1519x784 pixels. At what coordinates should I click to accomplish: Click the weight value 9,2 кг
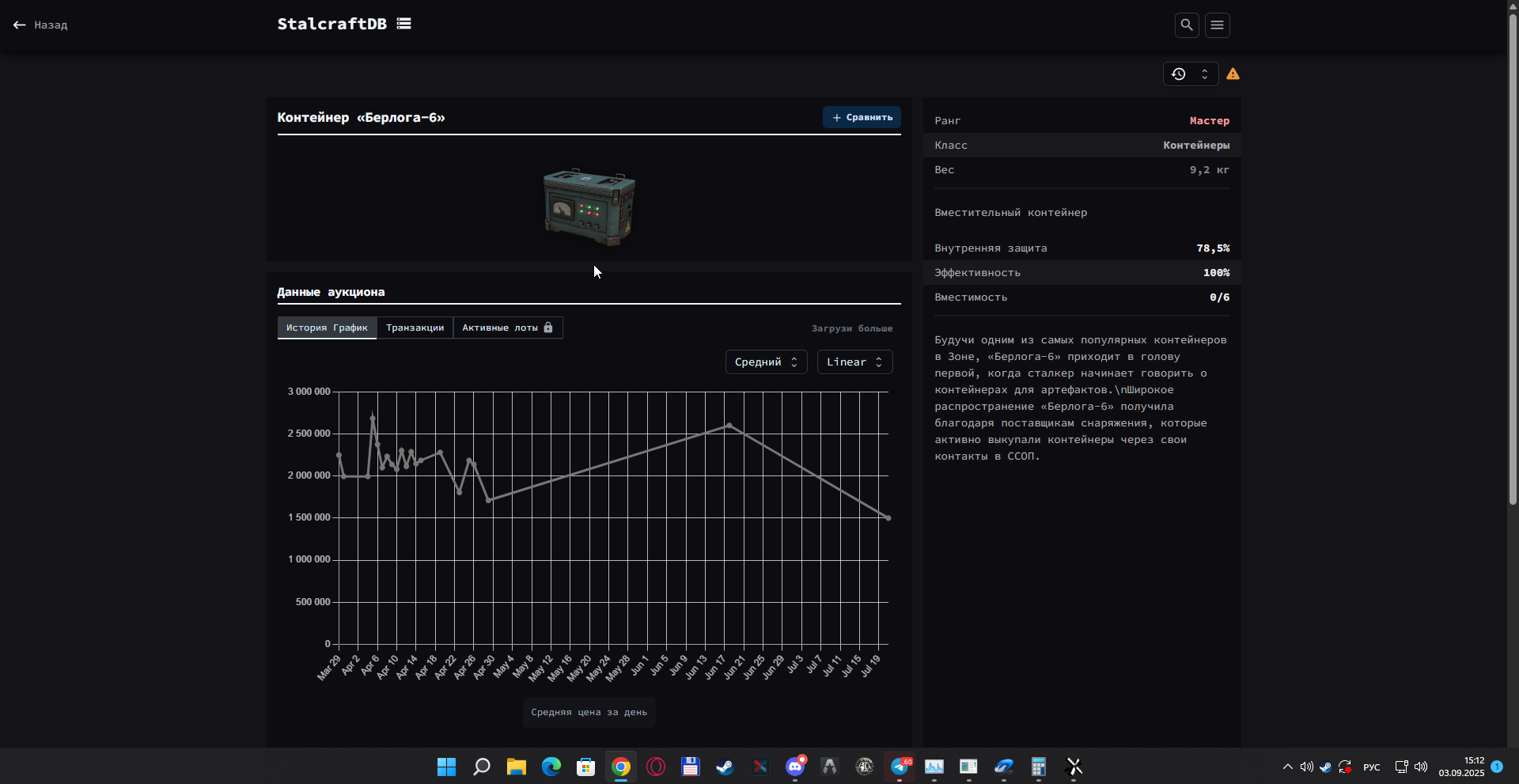click(1210, 169)
